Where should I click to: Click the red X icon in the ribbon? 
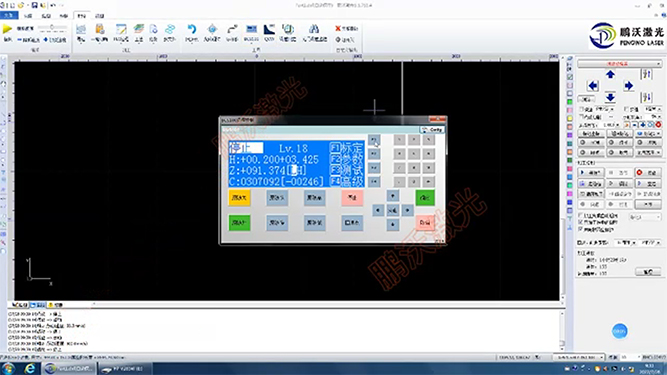338,28
